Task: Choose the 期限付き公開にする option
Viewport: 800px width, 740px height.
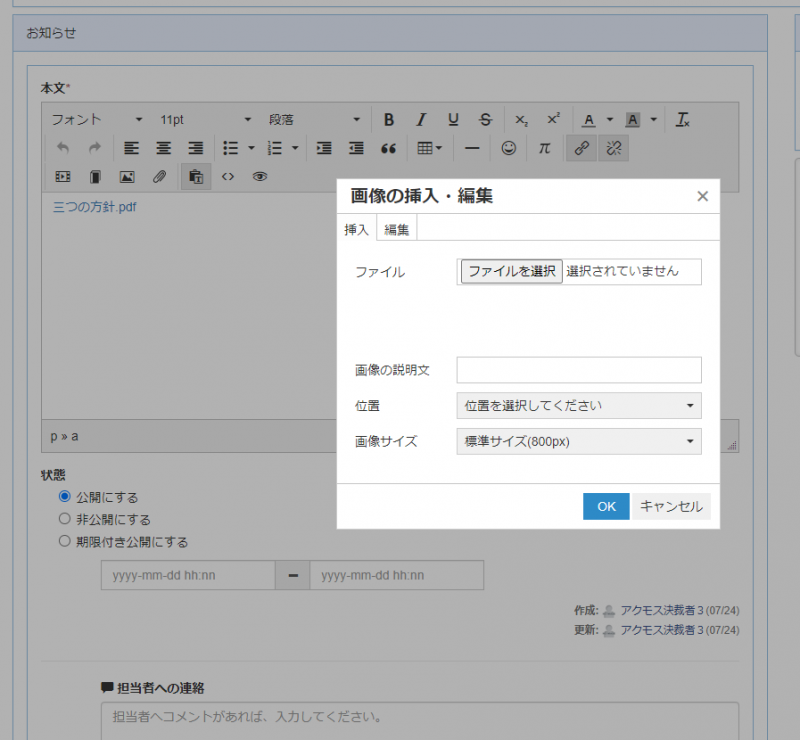Action: [65, 541]
